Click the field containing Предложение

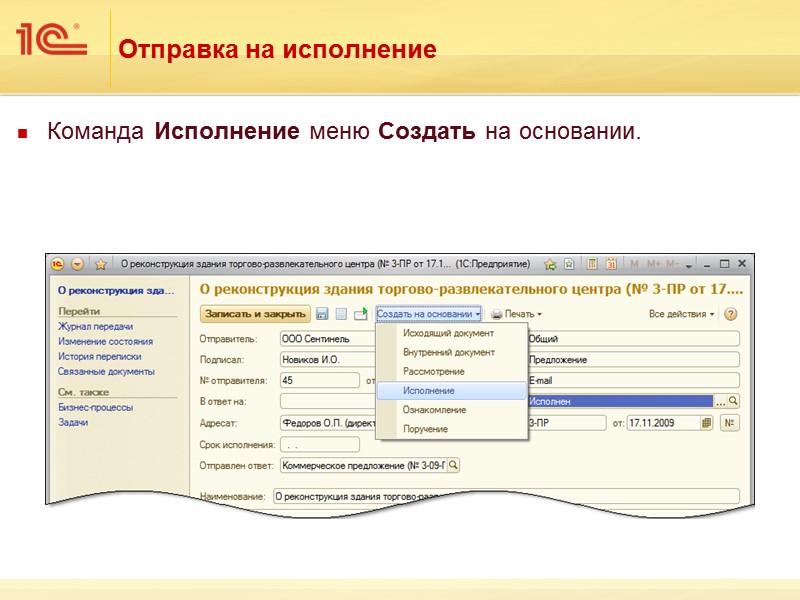pos(633,360)
